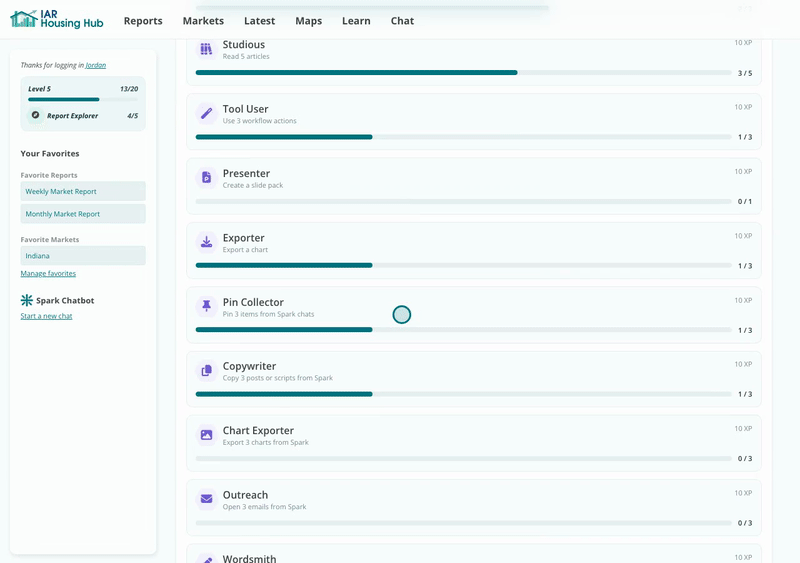This screenshot has width=800, height=563.
Task: Click the Spark Chatbot asterisk icon
Action: [x=27, y=300]
